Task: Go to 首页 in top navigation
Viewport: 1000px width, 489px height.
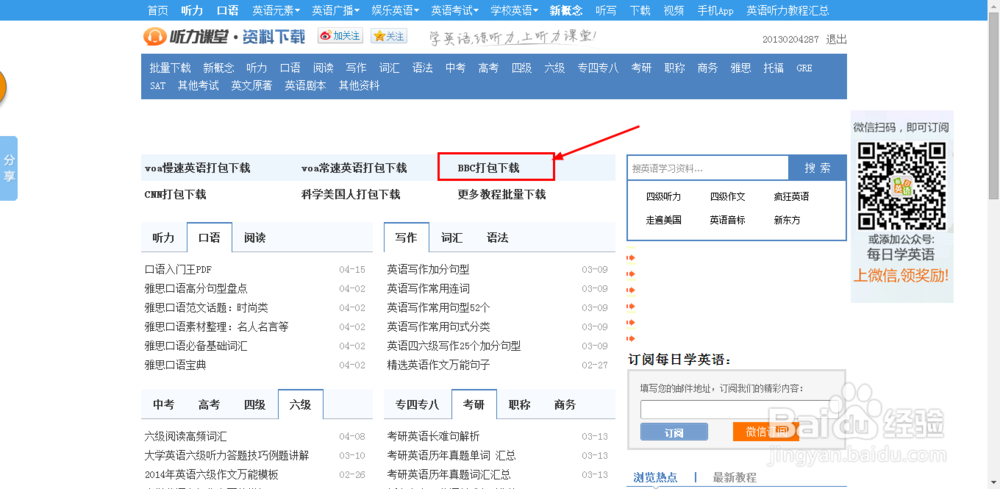Action: [158, 10]
